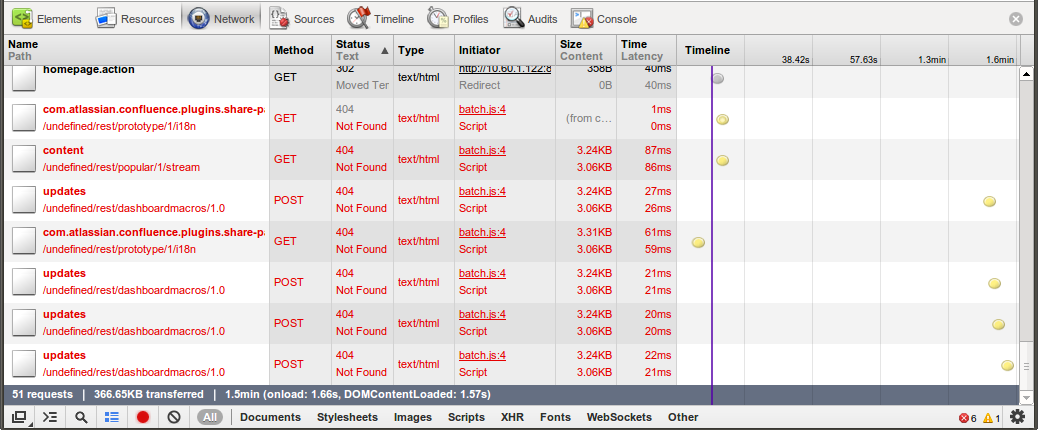
Task: Click the vertical scrollbar thumb
Action: coord(1027,366)
